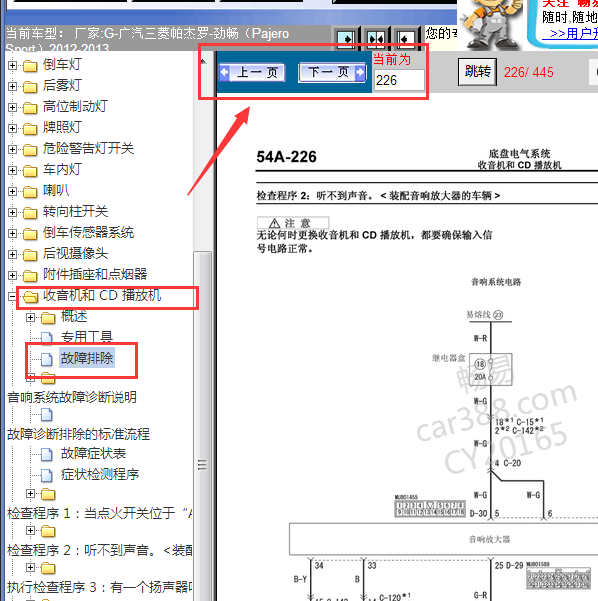Screen dimensions: 598x601
Task: Open the 用户 link in banner
Action: click(582, 34)
